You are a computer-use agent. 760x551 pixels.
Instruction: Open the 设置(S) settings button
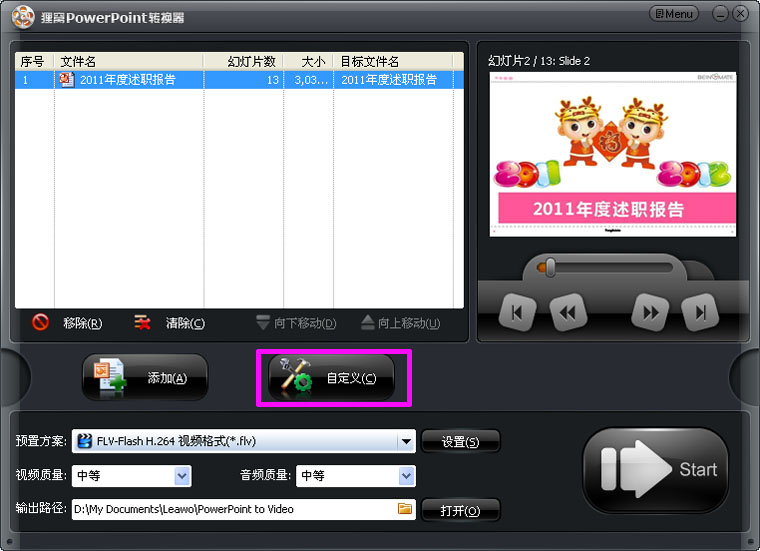point(460,441)
